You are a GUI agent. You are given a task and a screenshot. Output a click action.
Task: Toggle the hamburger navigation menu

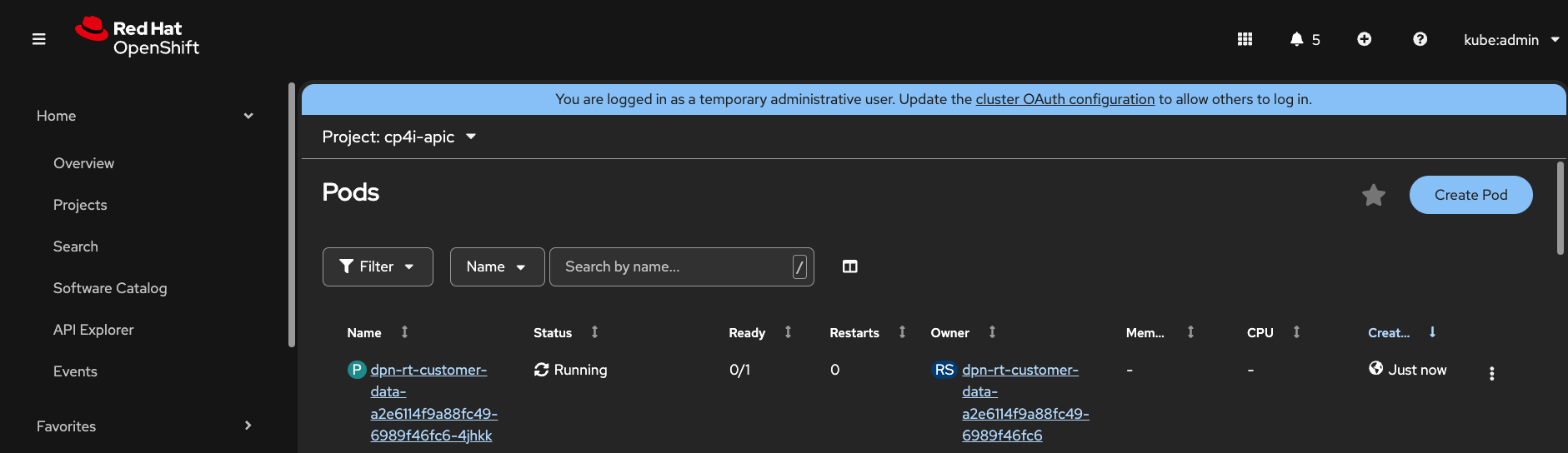pyautogui.click(x=38, y=39)
